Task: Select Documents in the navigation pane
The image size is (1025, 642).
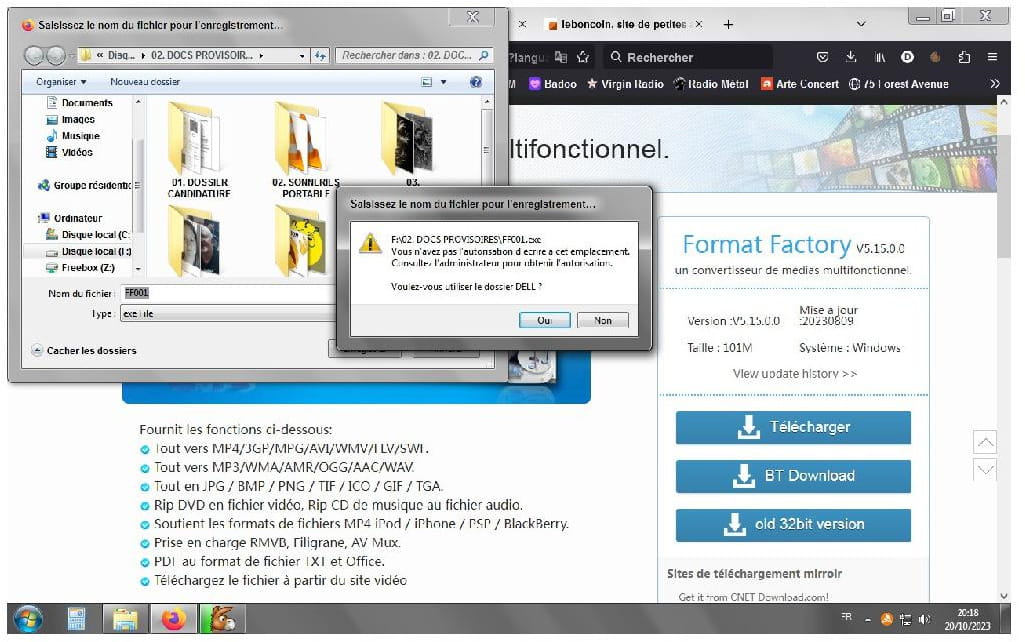Action: [80, 103]
